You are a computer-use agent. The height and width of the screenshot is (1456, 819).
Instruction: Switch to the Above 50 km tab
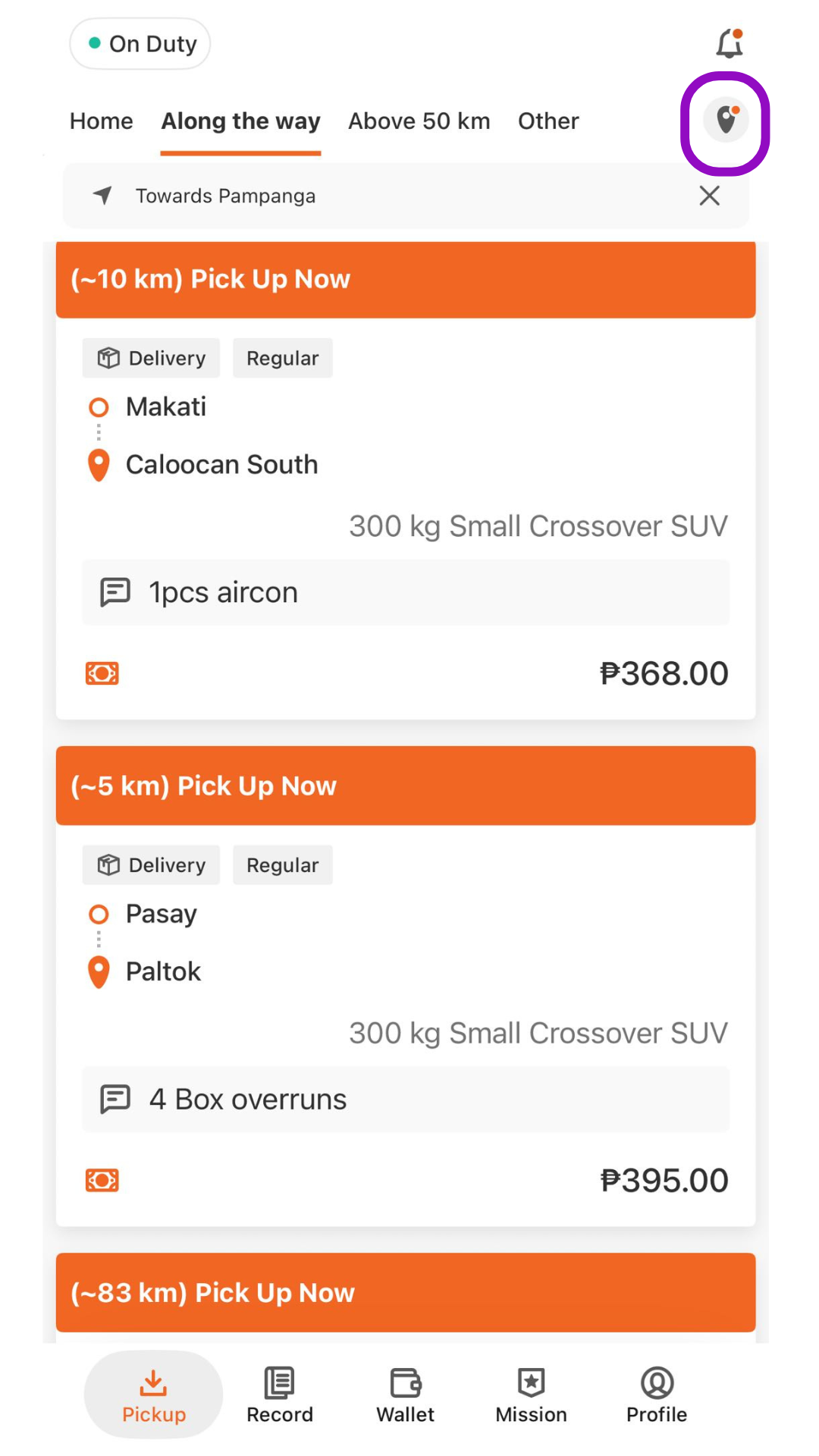[x=419, y=121]
